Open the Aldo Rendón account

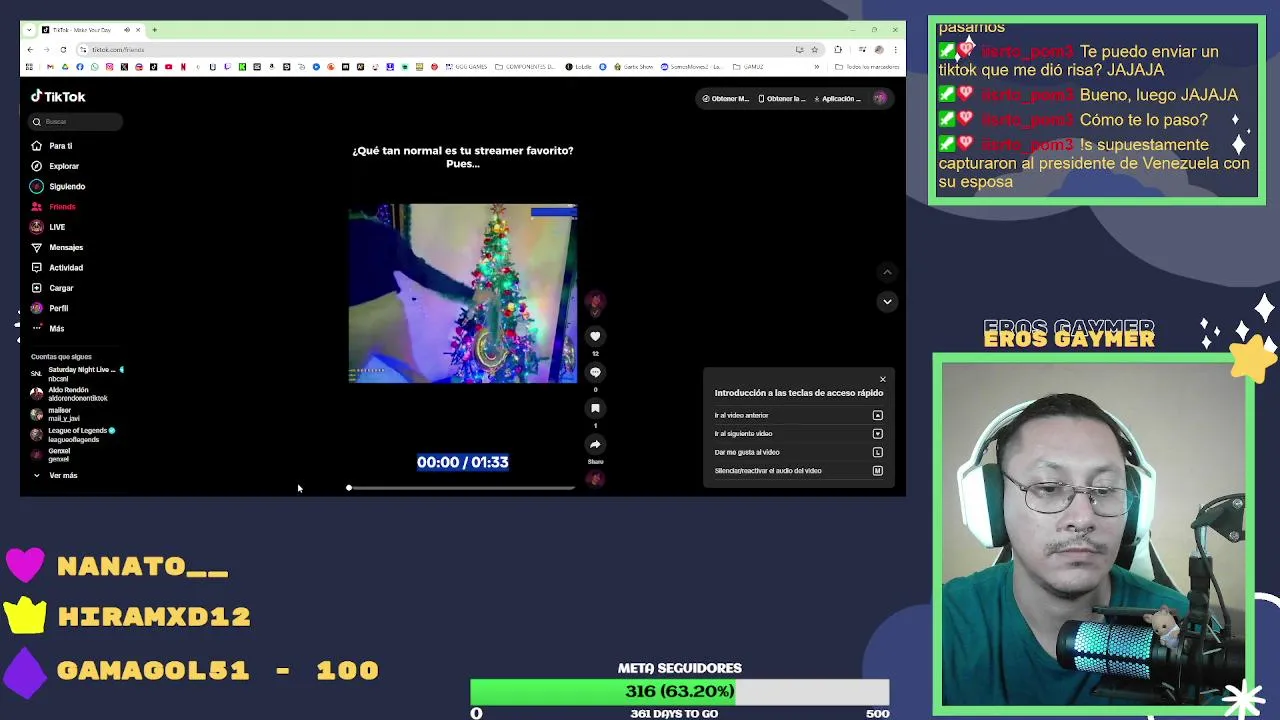point(69,394)
